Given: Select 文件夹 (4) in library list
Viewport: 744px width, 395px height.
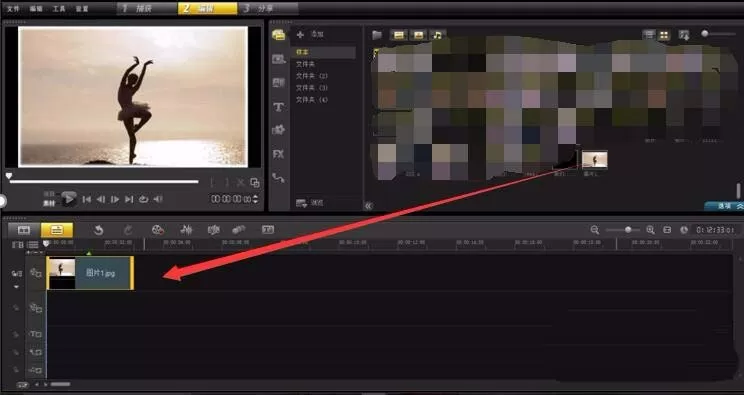Looking at the screenshot, I should [x=312, y=100].
